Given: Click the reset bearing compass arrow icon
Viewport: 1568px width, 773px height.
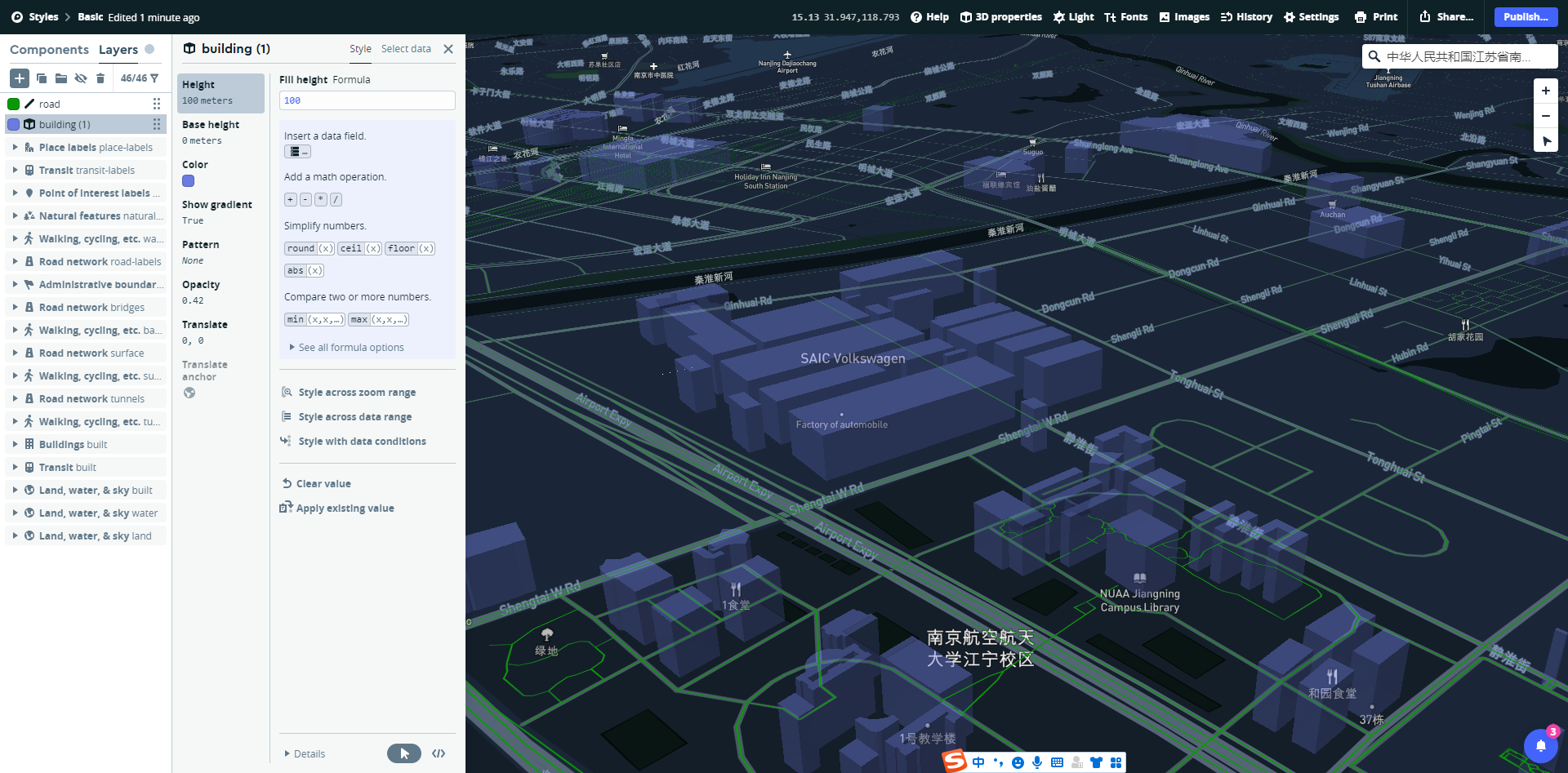Looking at the screenshot, I should pos(1546,141).
